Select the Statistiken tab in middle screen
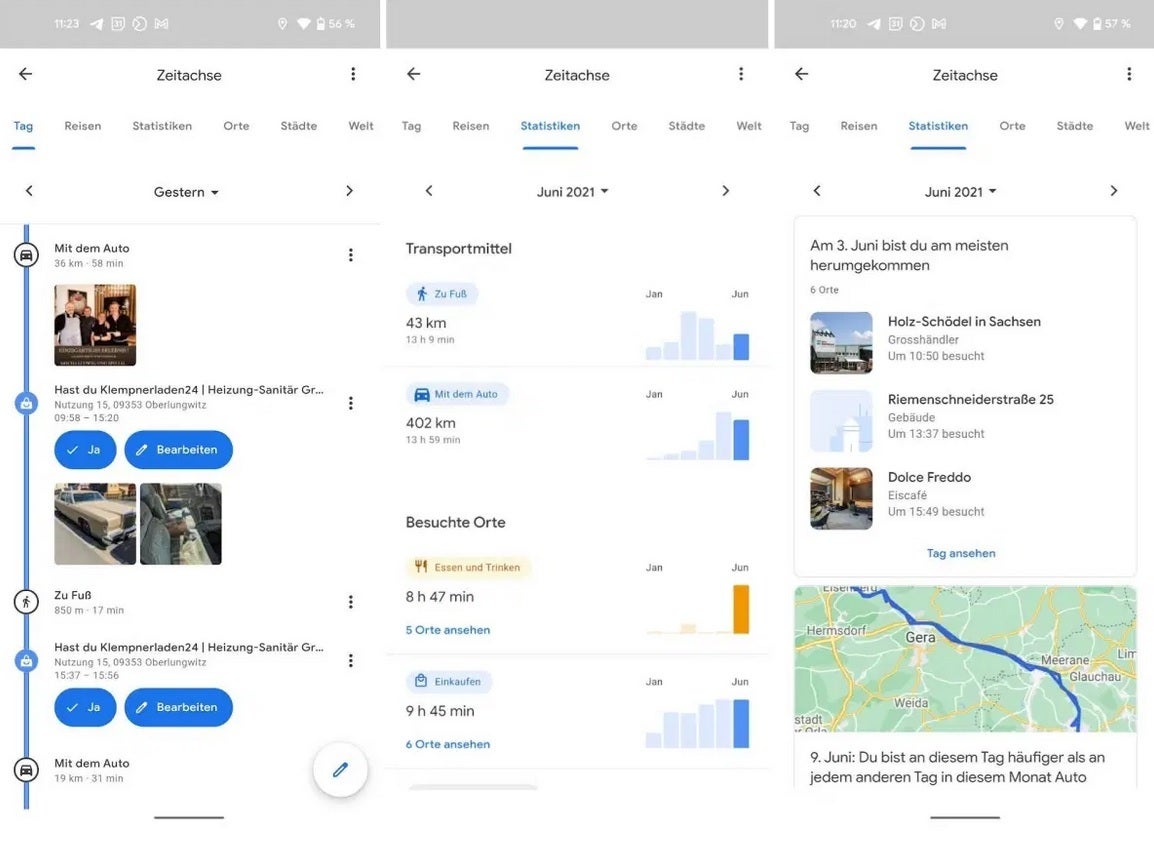This screenshot has width=1154, height=845. point(550,126)
